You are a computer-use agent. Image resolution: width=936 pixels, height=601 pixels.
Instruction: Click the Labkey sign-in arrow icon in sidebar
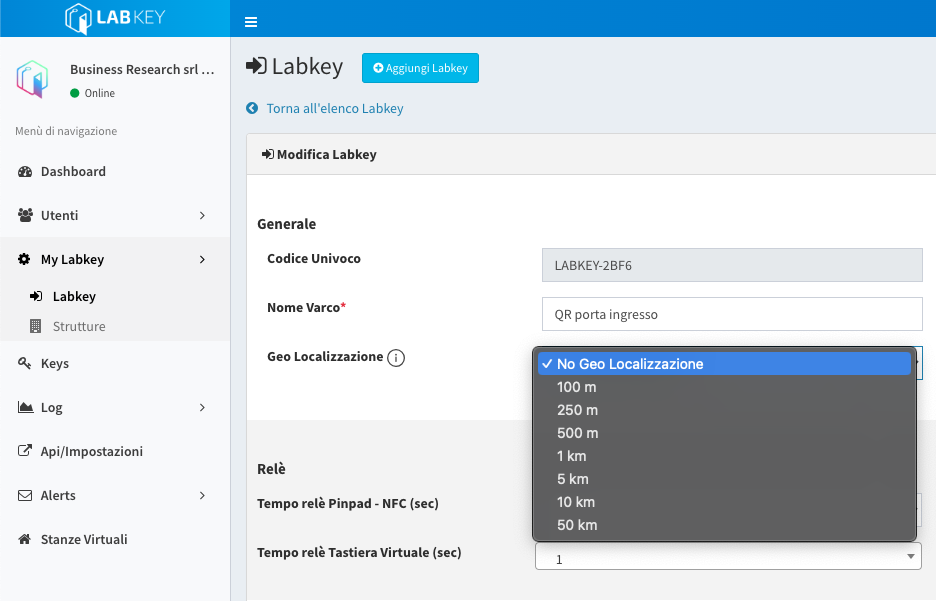click(36, 296)
